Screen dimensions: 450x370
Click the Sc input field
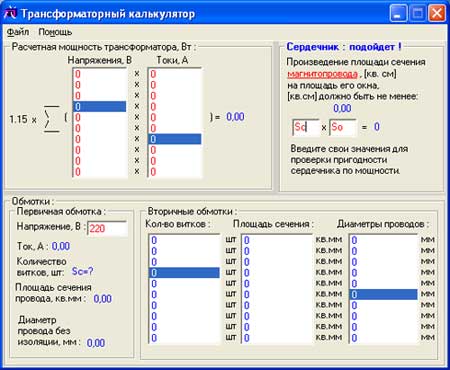click(x=306, y=127)
